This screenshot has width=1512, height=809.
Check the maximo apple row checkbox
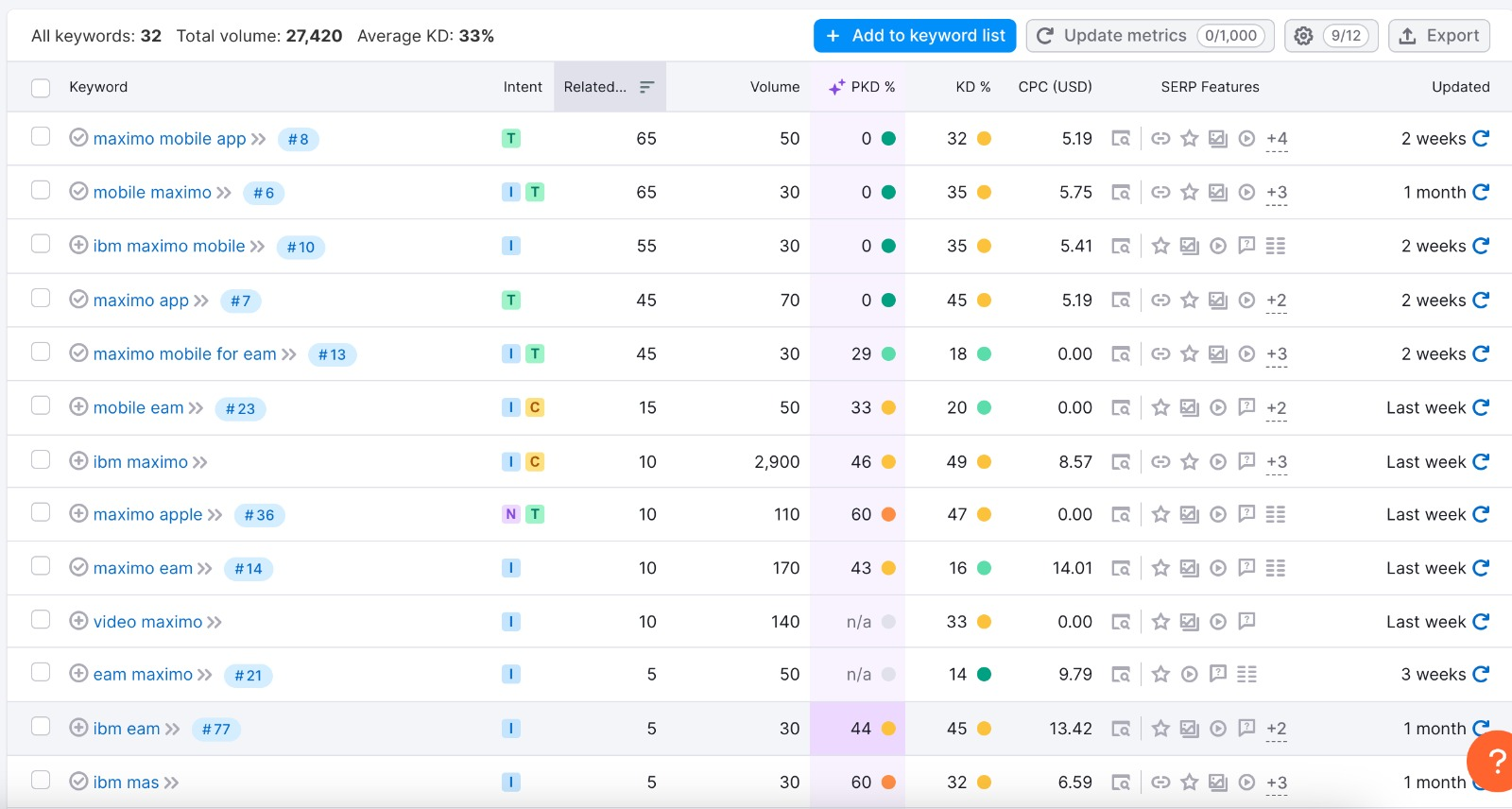pyautogui.click(x=41, y=512)
